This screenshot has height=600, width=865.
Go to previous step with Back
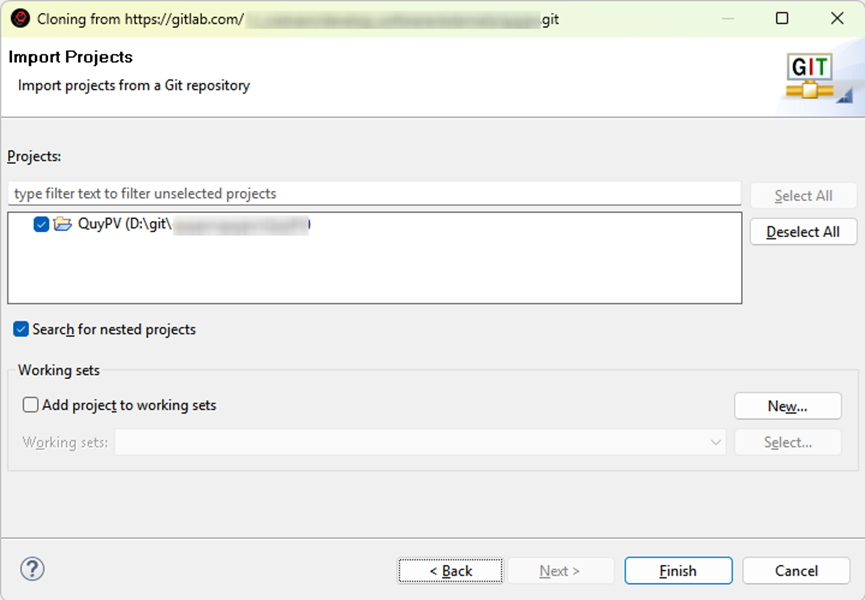pos(450,571)
